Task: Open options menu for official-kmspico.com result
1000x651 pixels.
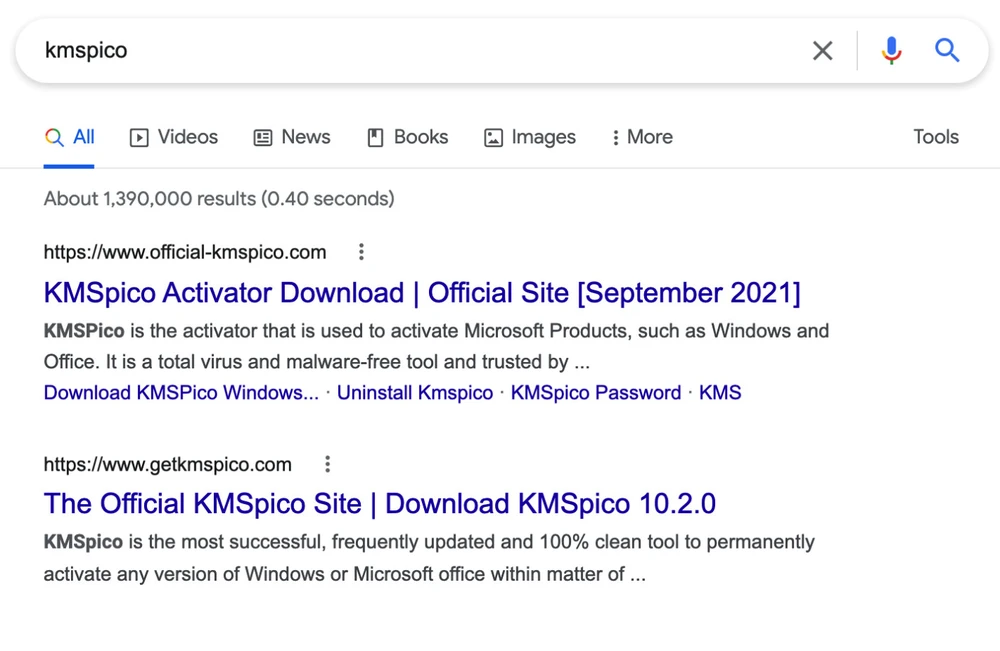Action: 361,252
